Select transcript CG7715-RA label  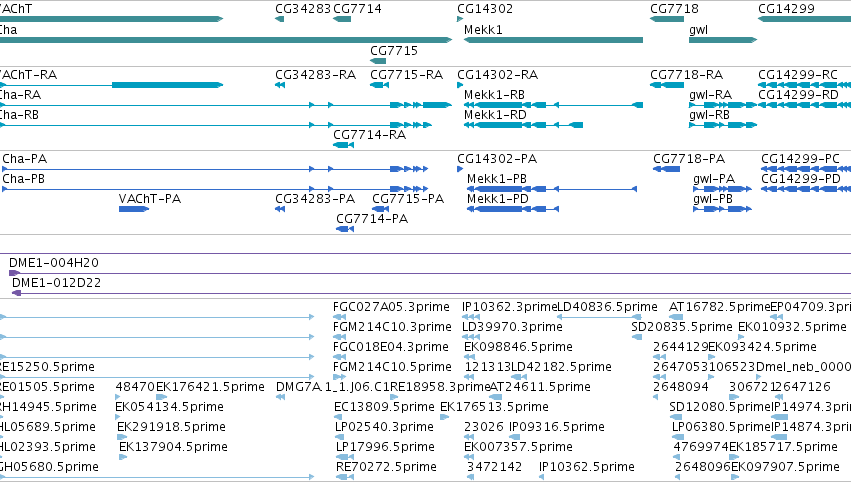(407, 75)
